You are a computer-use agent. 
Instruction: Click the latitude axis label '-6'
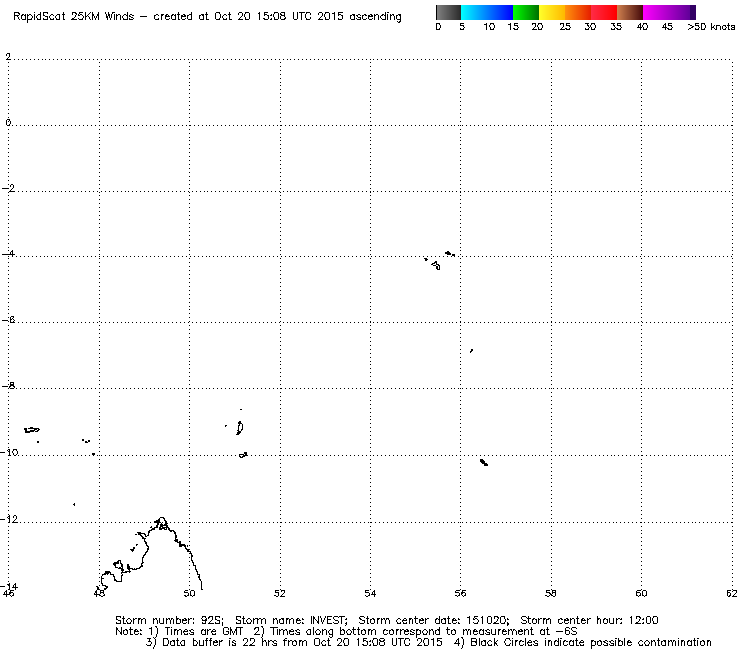(x=8, y=320)
